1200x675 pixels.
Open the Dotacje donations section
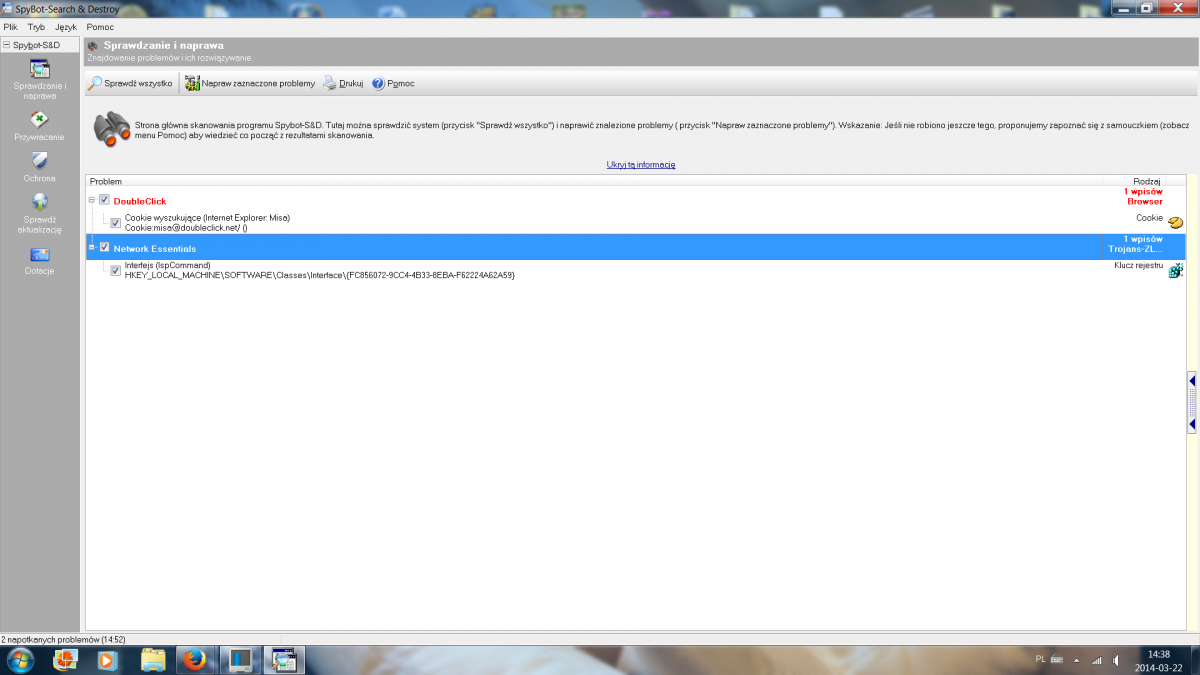click(x=40, y=261)
